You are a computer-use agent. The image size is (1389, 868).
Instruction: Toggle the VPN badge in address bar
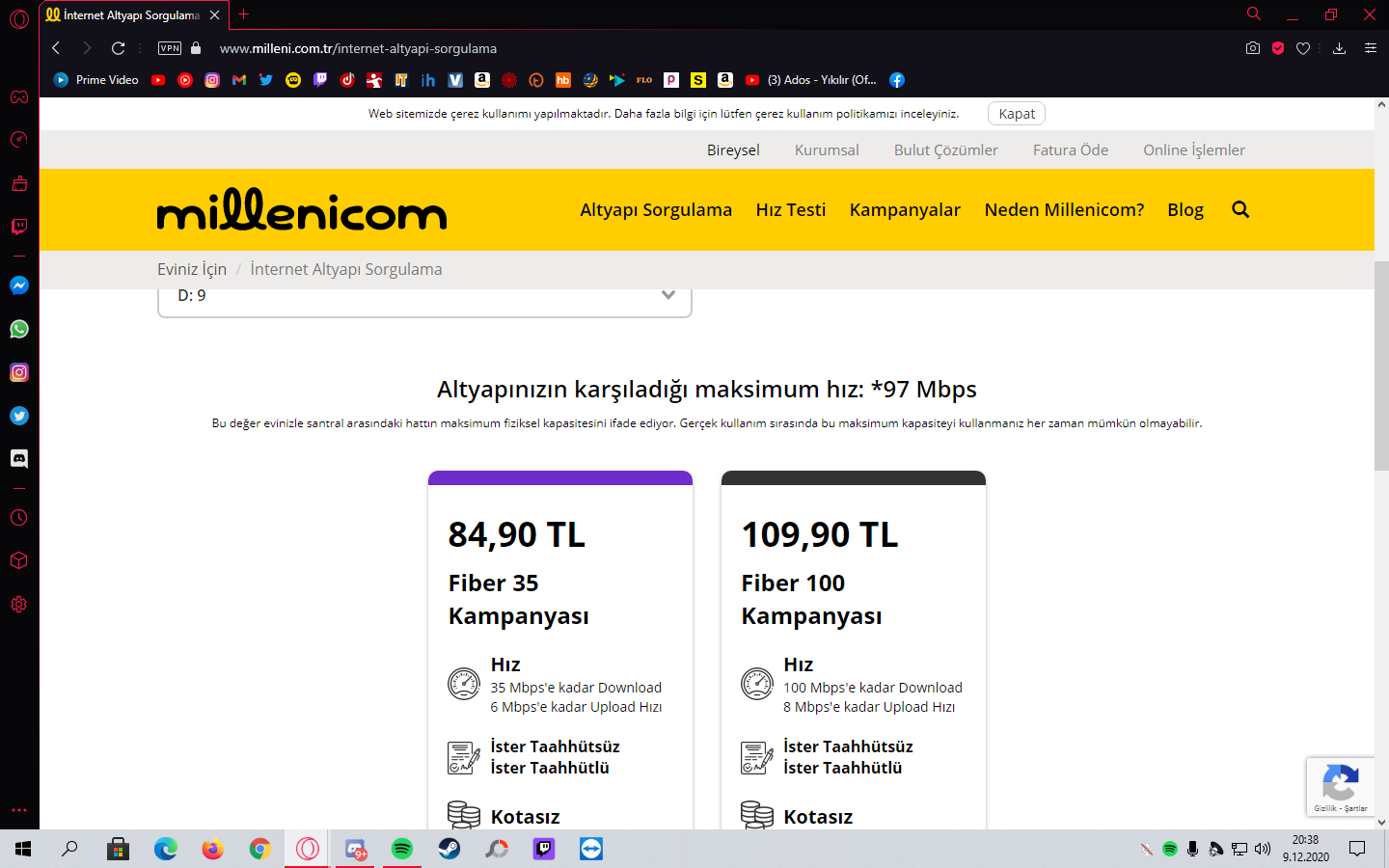(x=170, y=48)
